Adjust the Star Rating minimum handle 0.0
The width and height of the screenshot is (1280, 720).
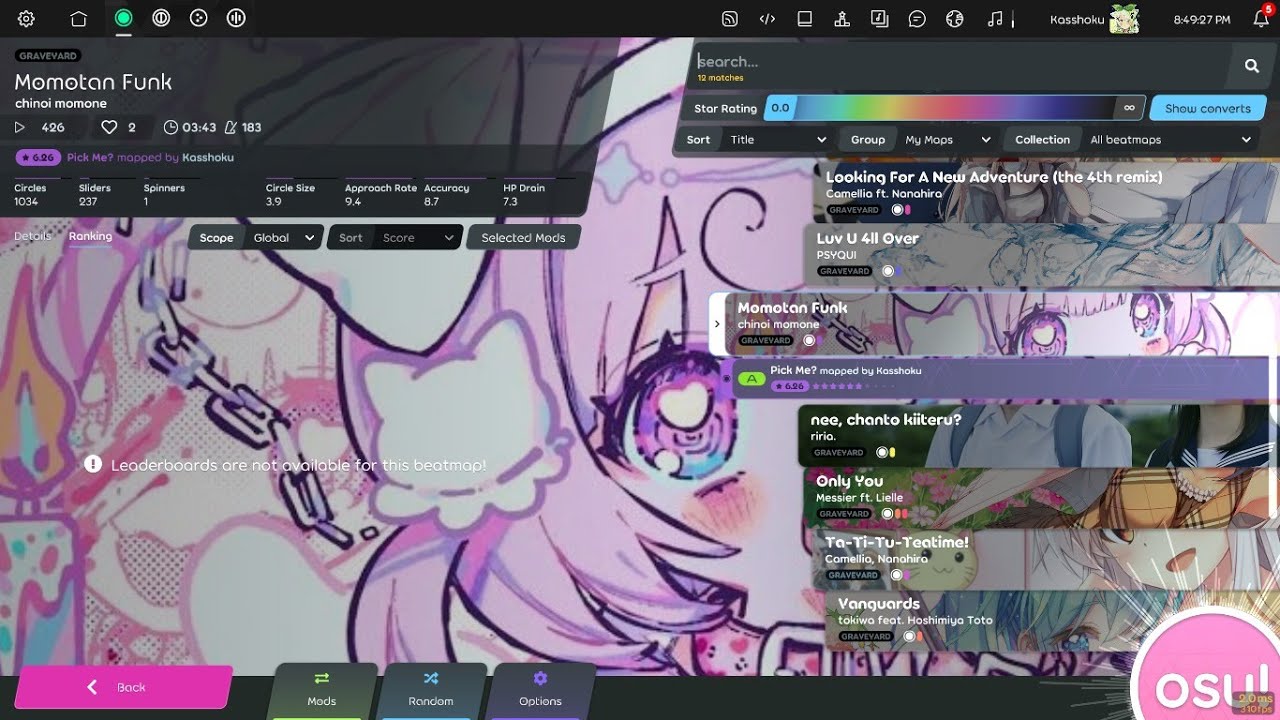pos(780,108)
